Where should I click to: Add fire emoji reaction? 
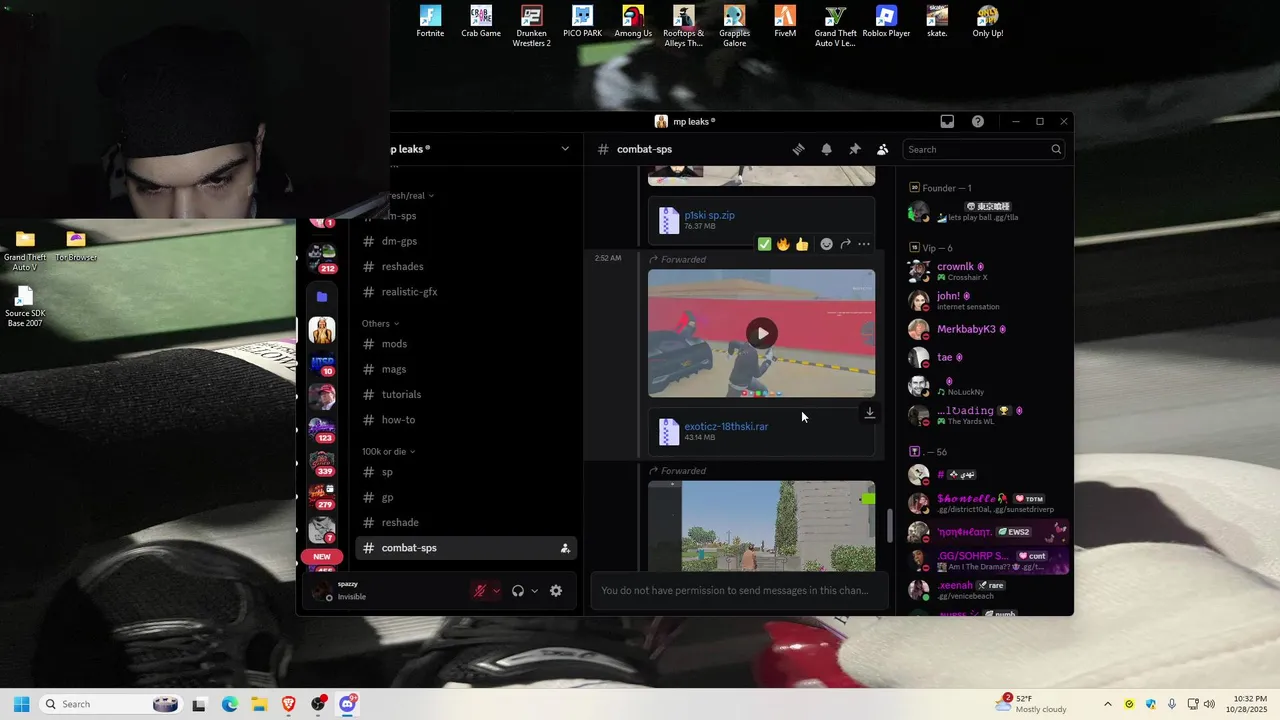click(x=783, y=244)
